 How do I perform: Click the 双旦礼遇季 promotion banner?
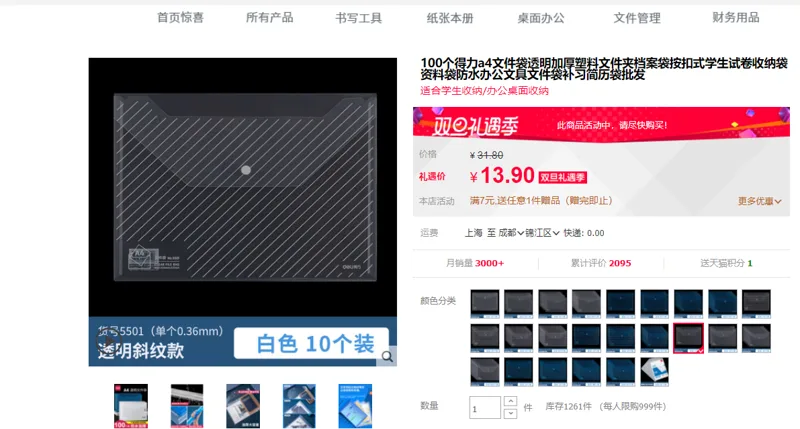tap(601, 123)
